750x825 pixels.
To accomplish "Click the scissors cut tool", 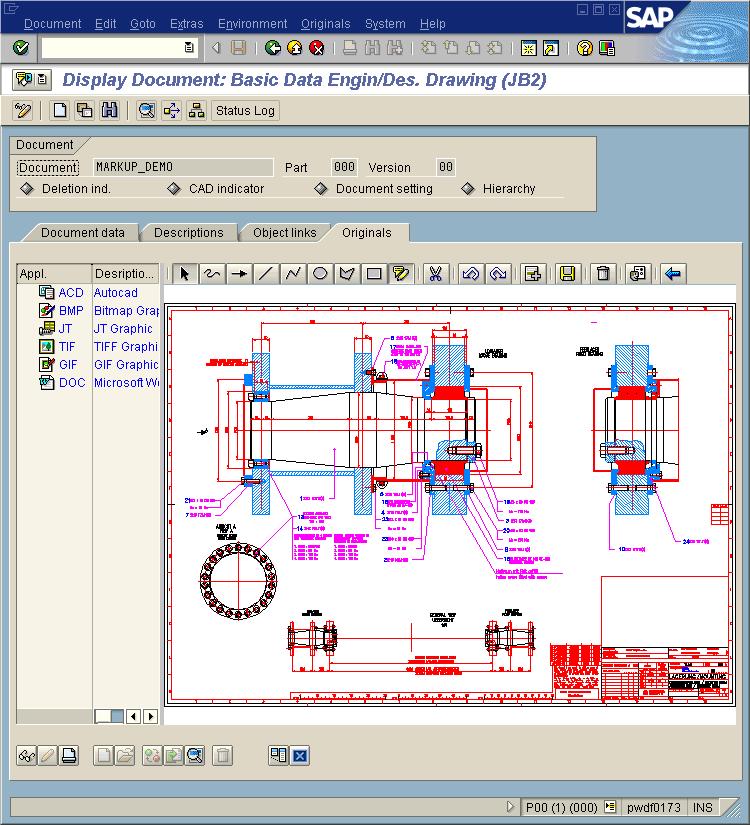I will coord(435,274).
